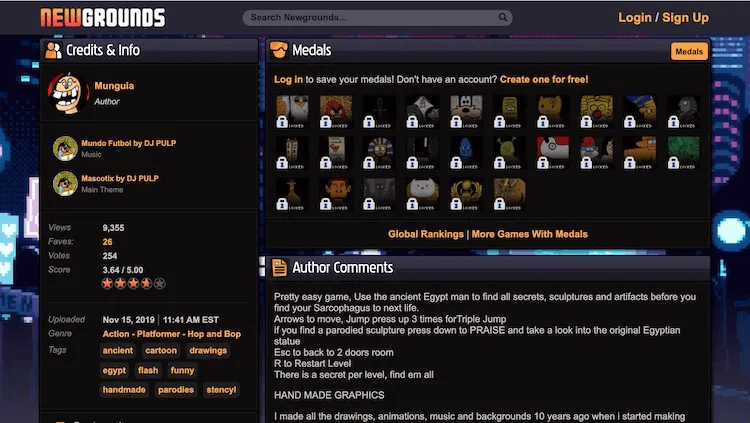Open the Munguia author name link
The image size is (750, 423).
tap(114, 86)
